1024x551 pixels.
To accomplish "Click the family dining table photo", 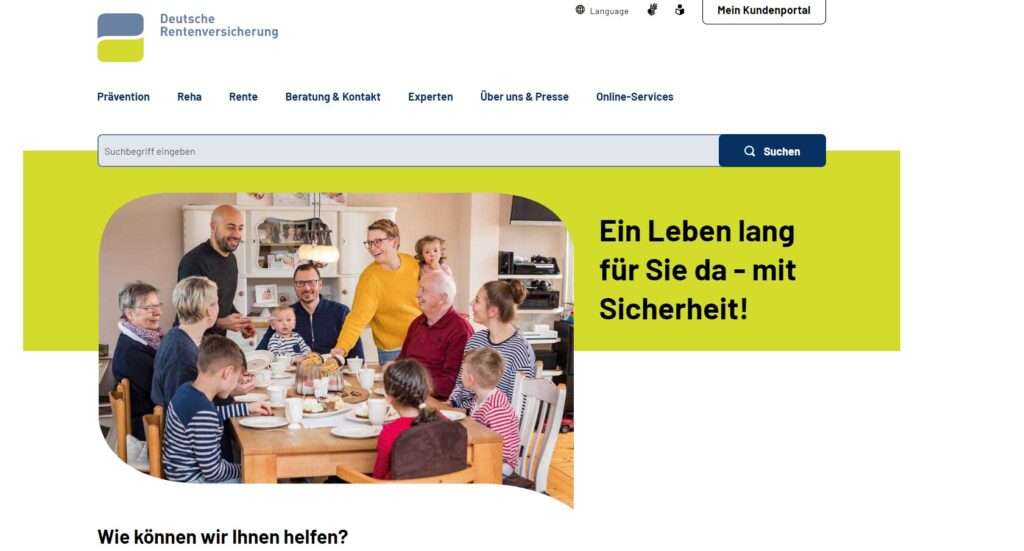I will click(x=336, y=349).
